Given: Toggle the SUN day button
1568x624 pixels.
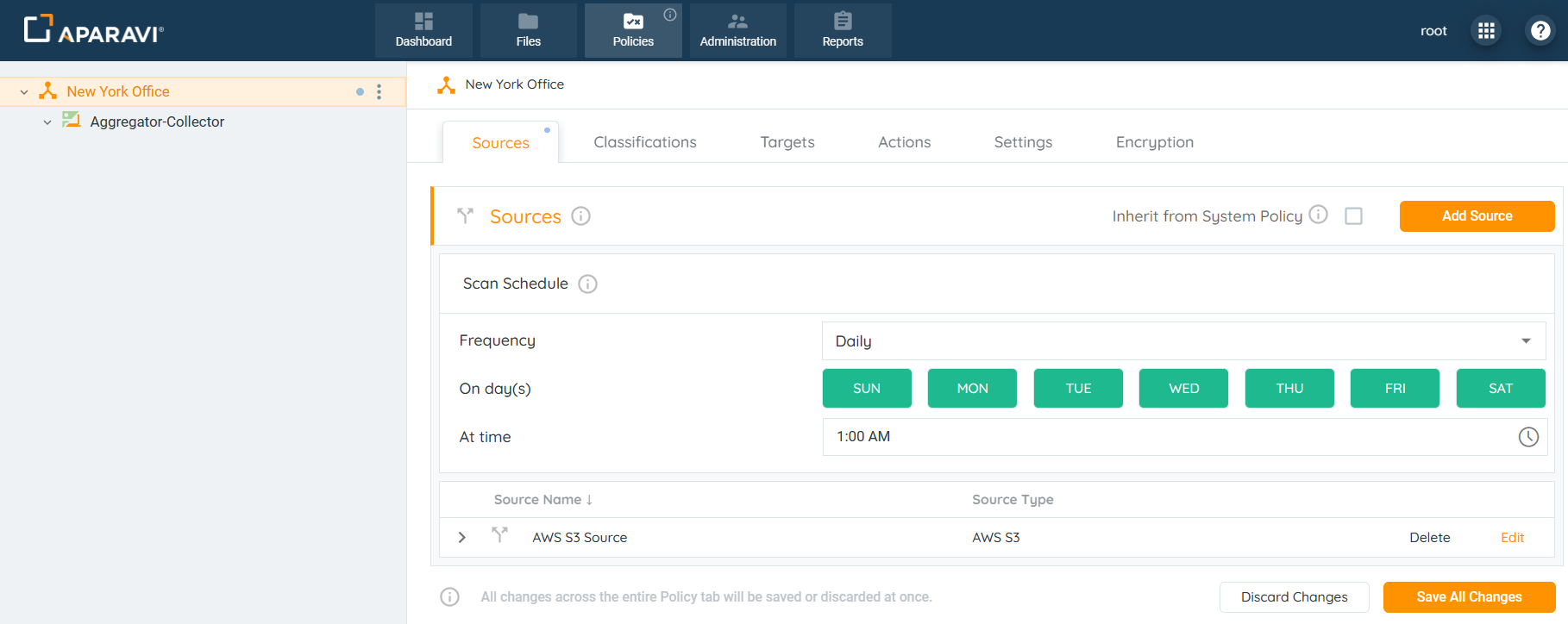Looking at the screenshot, I should 866,389.
